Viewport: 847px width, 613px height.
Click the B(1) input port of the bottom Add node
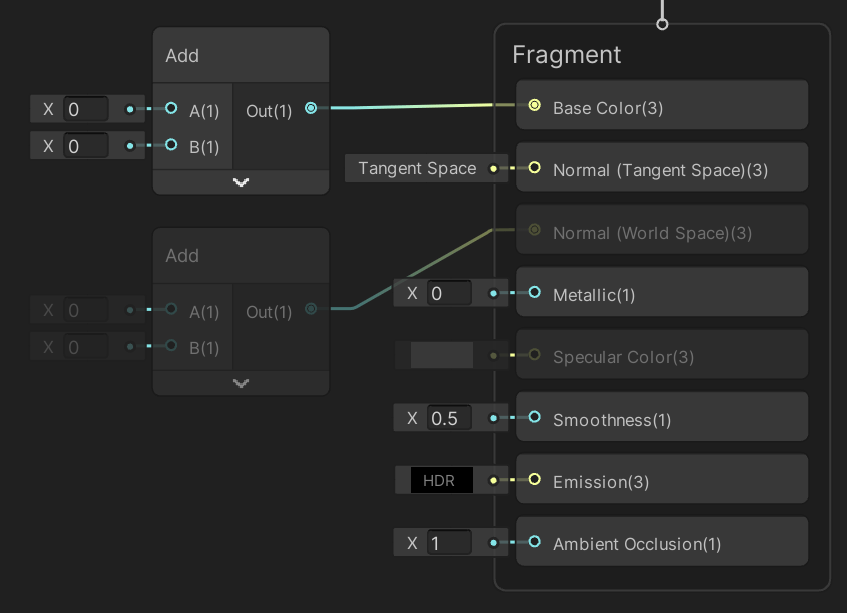pos(171,348)
